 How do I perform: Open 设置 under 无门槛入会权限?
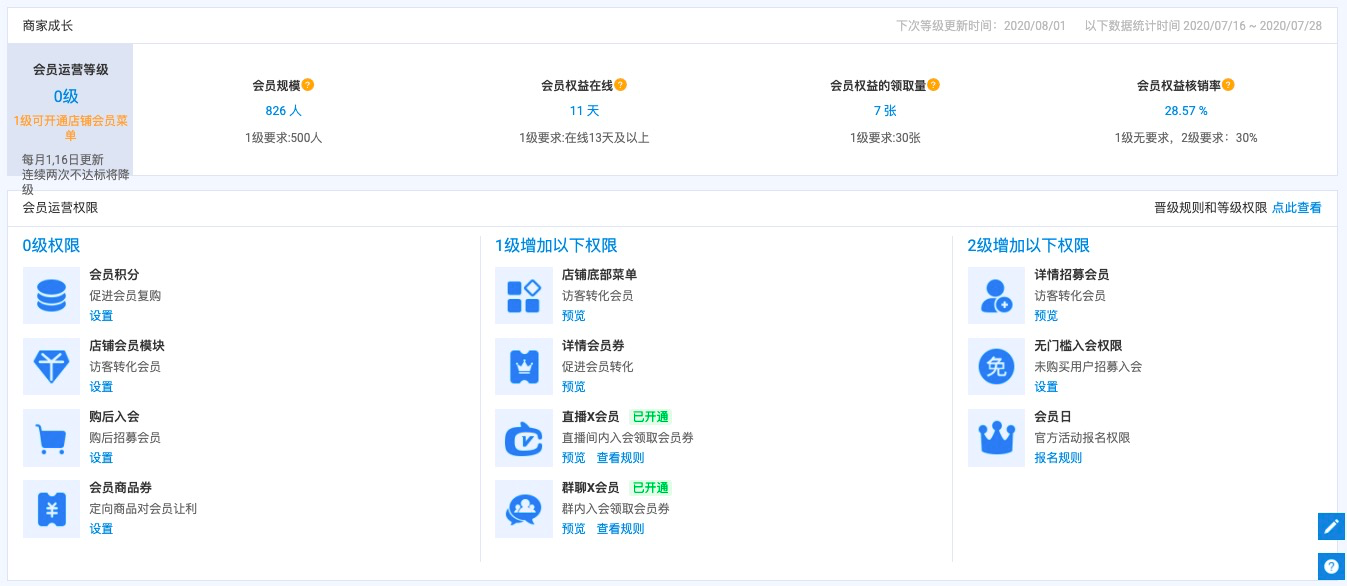coord(1046,387)
